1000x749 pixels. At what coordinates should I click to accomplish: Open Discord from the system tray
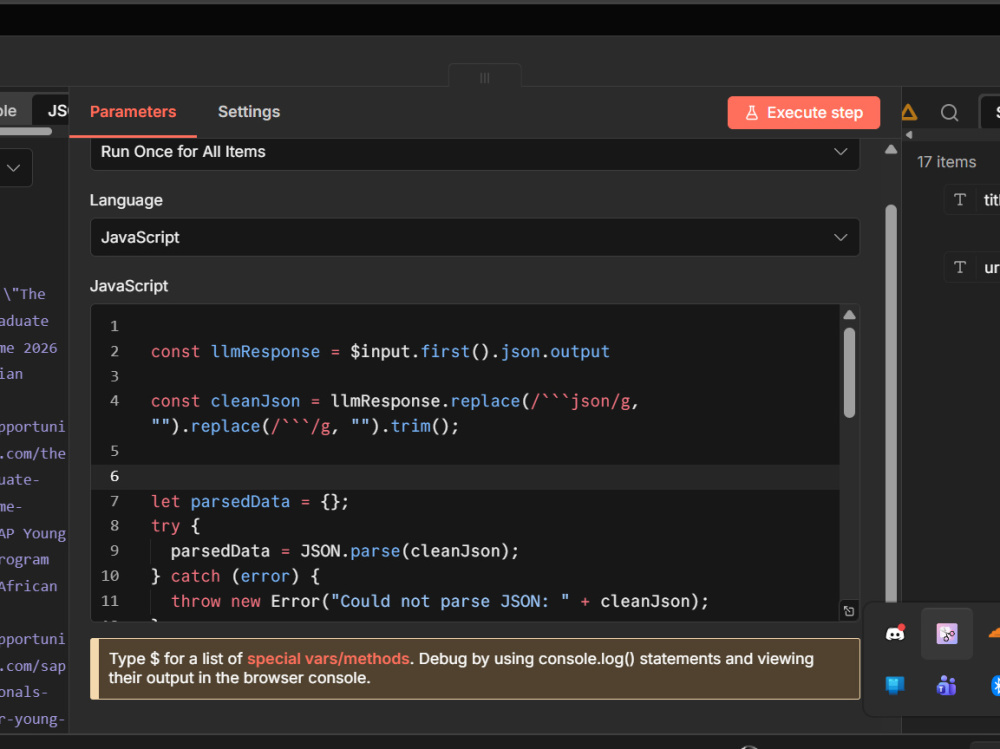[x=895, y=634]
